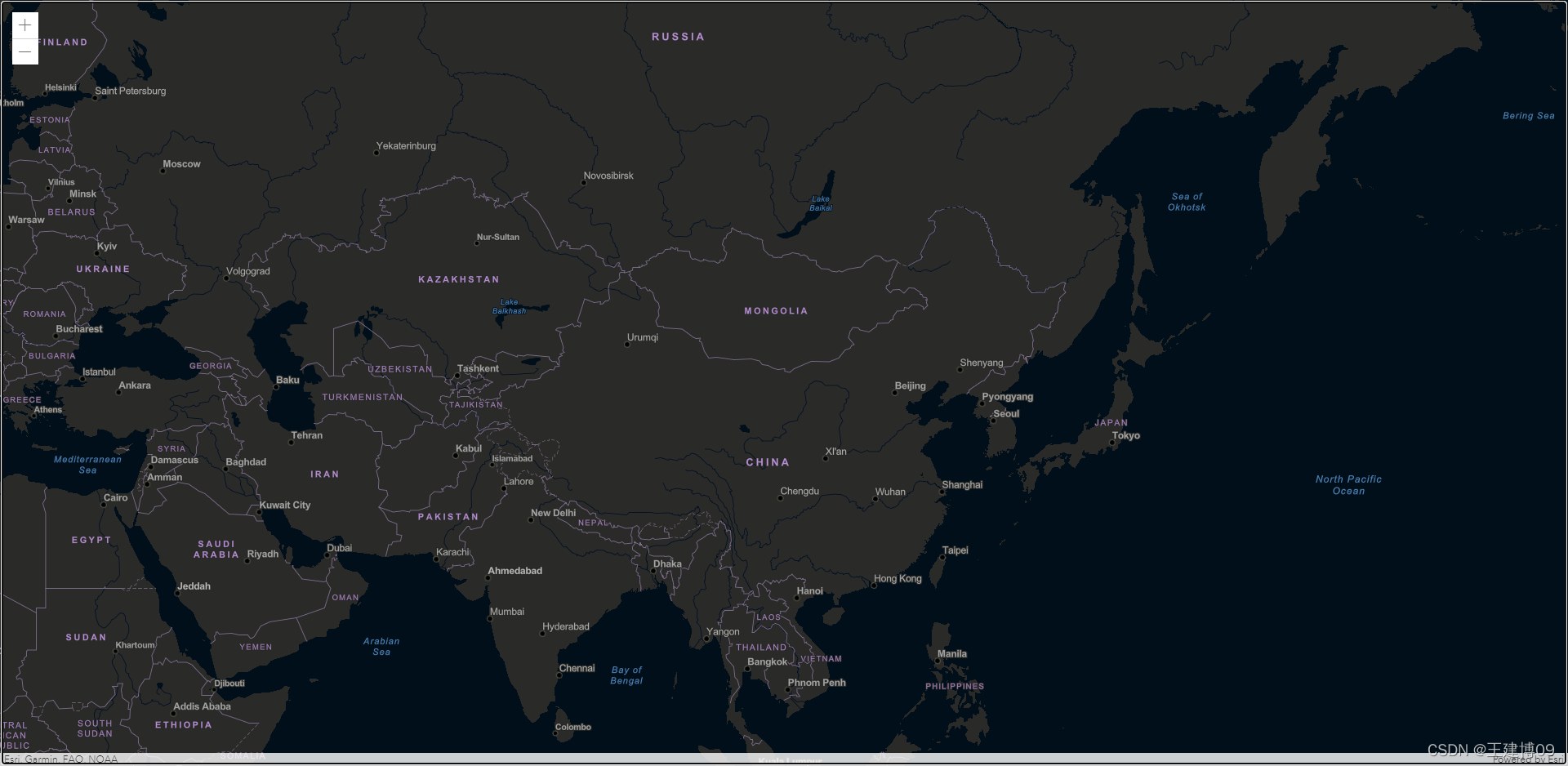Click the Tehran city label

click(307, 436)
